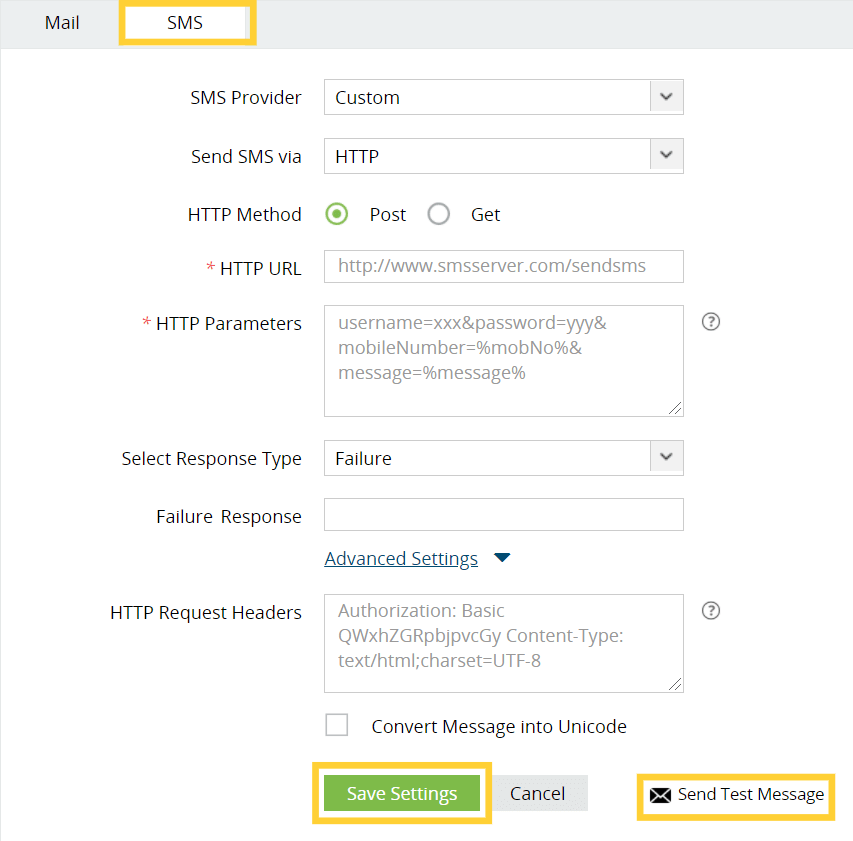Viewport: 853px width, 841px height.
Task: Focus the HTTP URL input field
Action: tap(503, 267)
